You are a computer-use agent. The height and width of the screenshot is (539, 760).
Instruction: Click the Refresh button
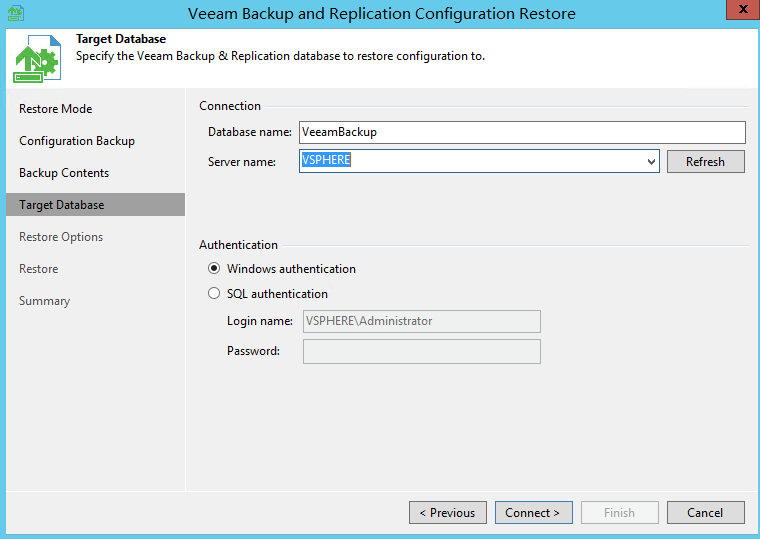706,161
